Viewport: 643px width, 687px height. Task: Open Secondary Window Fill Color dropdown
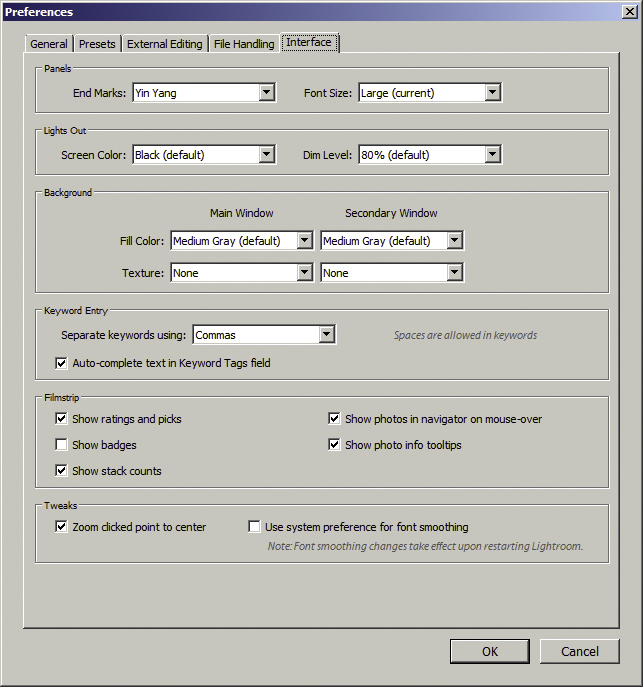tap(392, 241)
